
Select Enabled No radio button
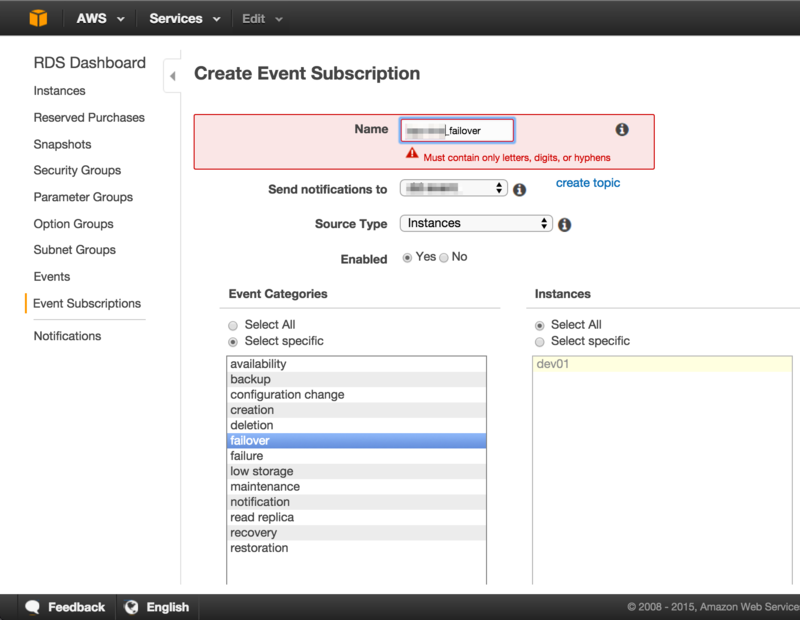coord(444,258)
